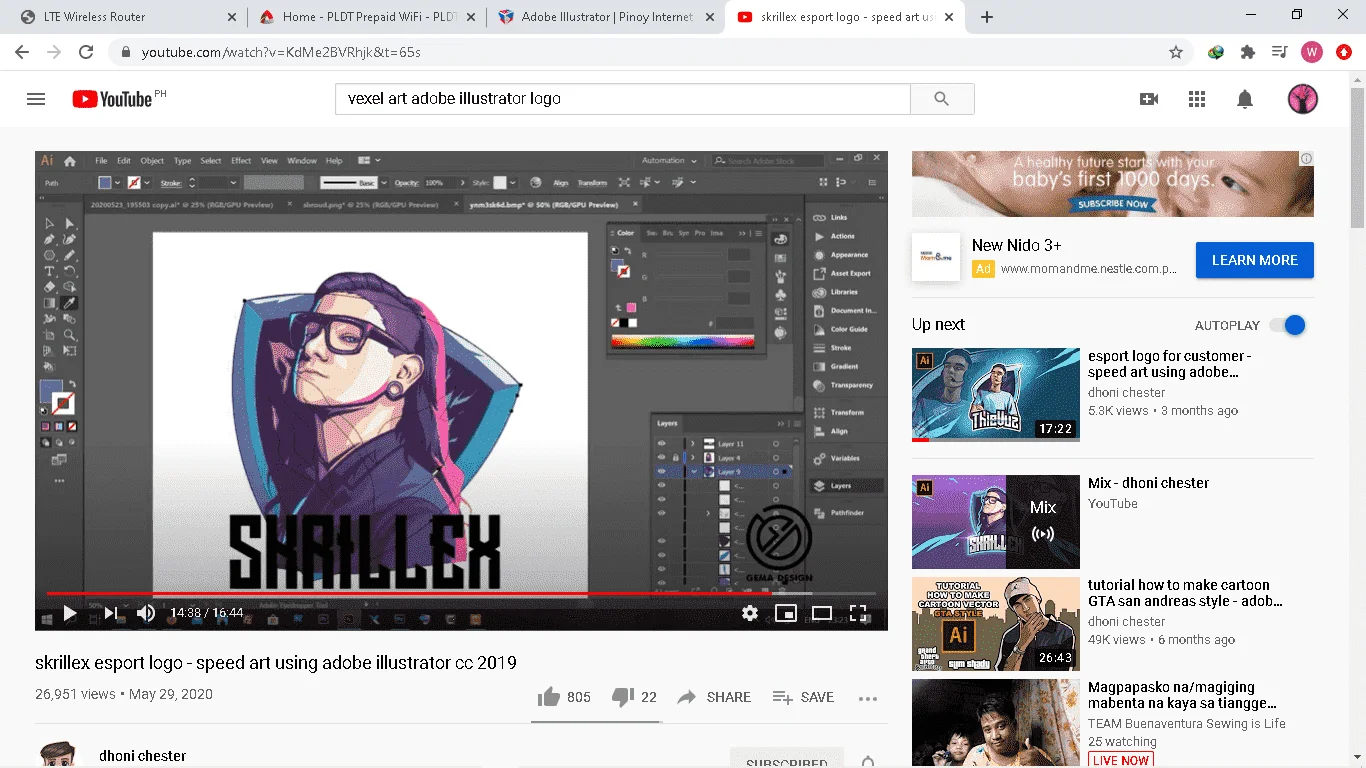The width and height of the screenshot is (1366, 768).
Task: Toggle the AUTOPLAY switch
Action: [x=1288, y=325]
